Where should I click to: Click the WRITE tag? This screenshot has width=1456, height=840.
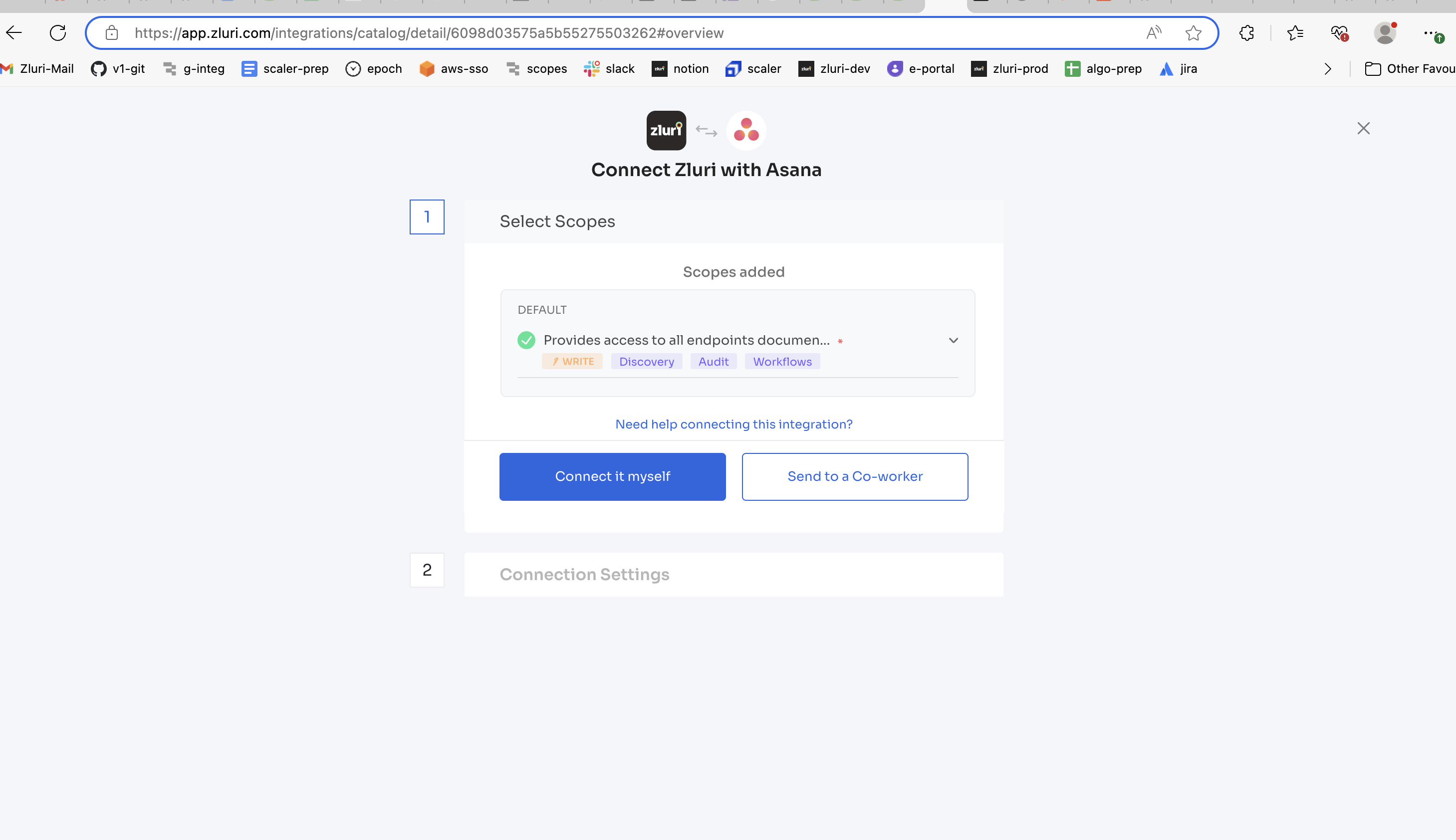(x=572, y=361)
